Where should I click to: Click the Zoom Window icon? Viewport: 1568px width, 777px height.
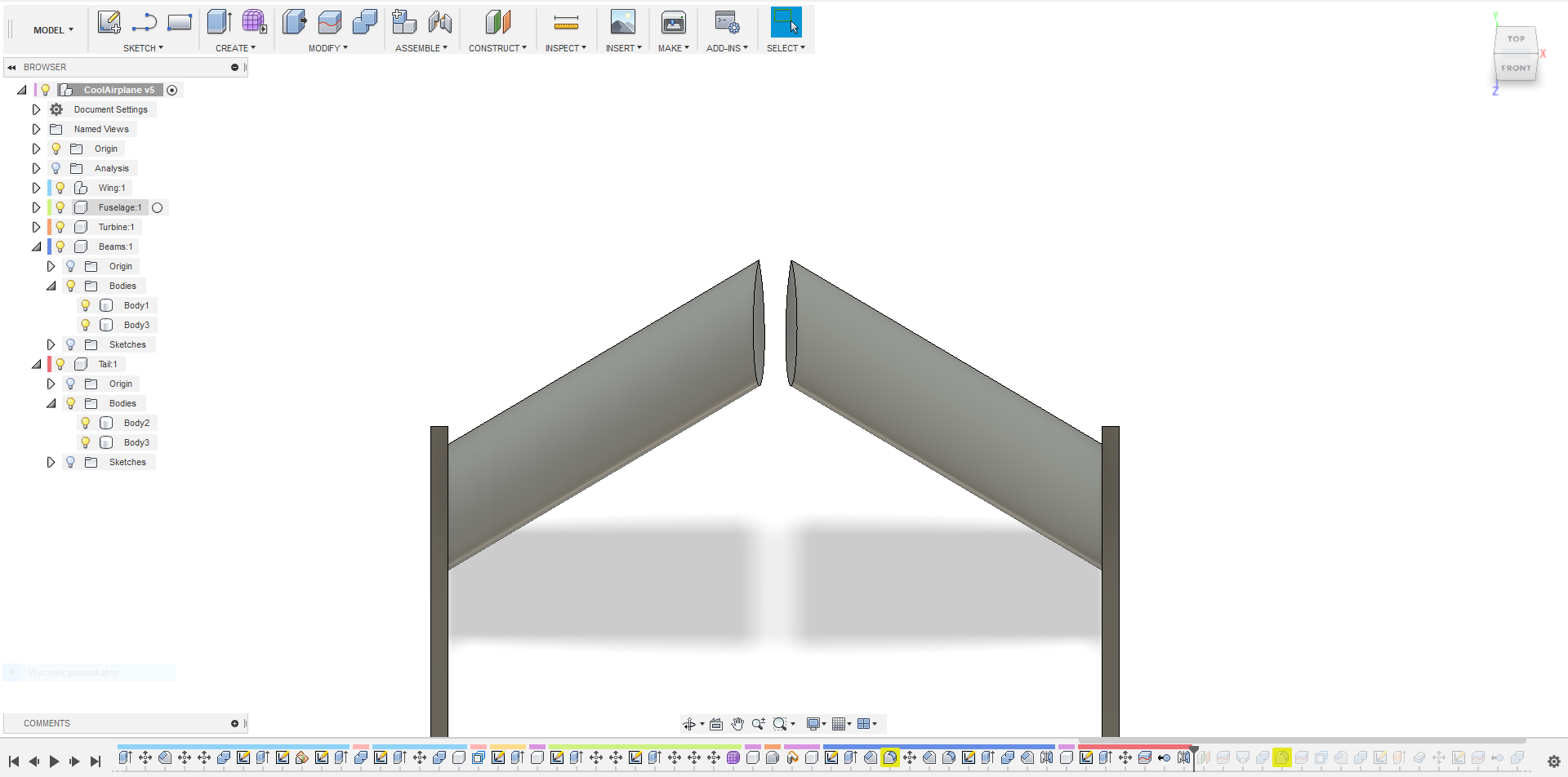click(780, 724)
